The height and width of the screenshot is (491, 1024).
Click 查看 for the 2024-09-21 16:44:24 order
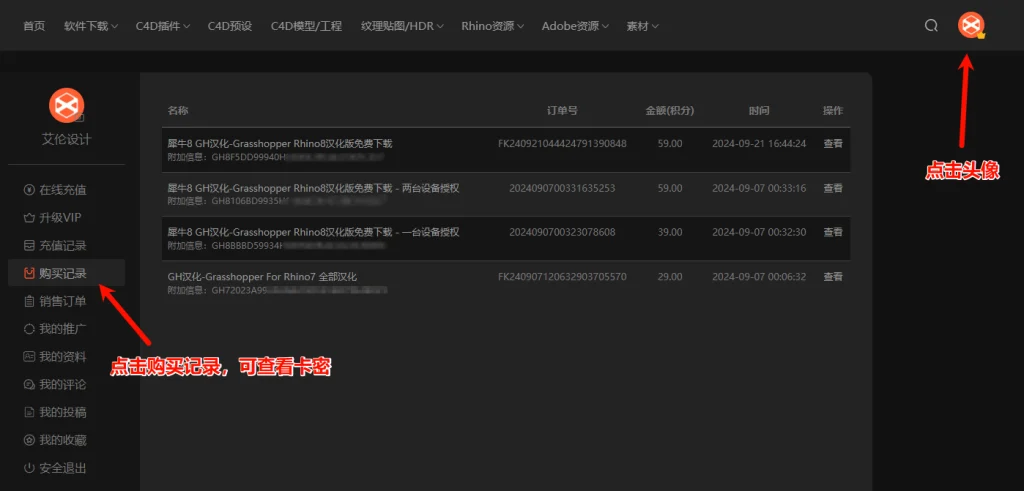coord(833,144)
